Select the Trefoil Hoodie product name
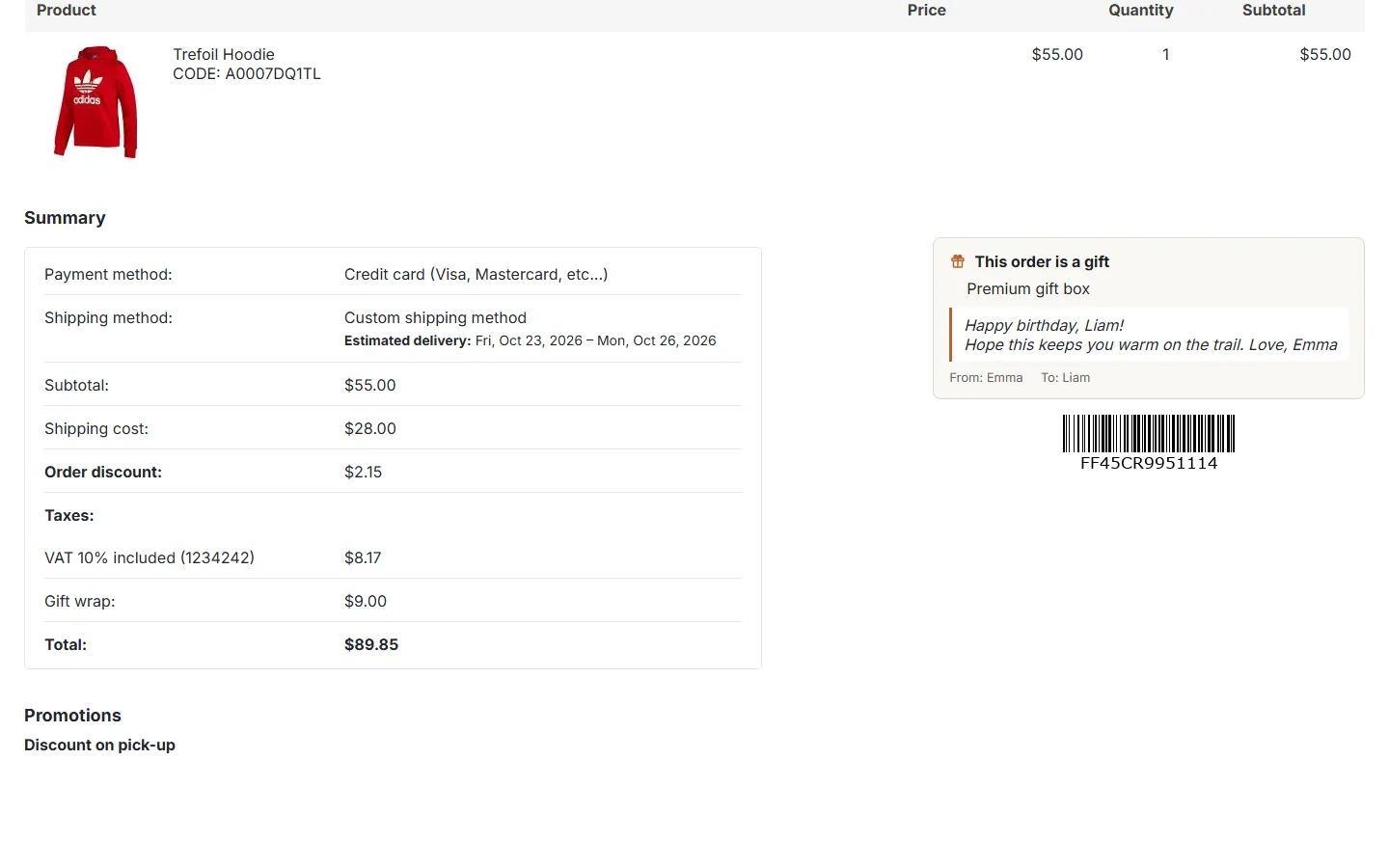 [224, 54]
